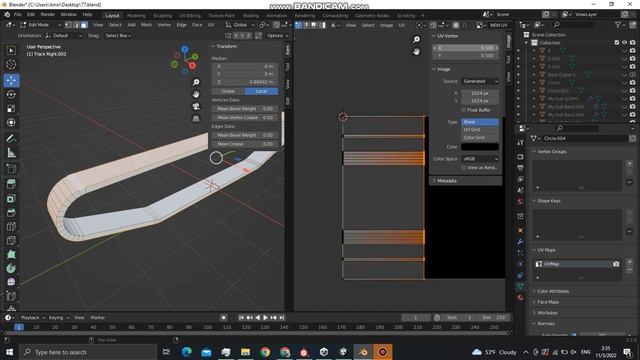Click the 3D viewport zoom magnifier icon
640x360 pixels.
point(196,82)
